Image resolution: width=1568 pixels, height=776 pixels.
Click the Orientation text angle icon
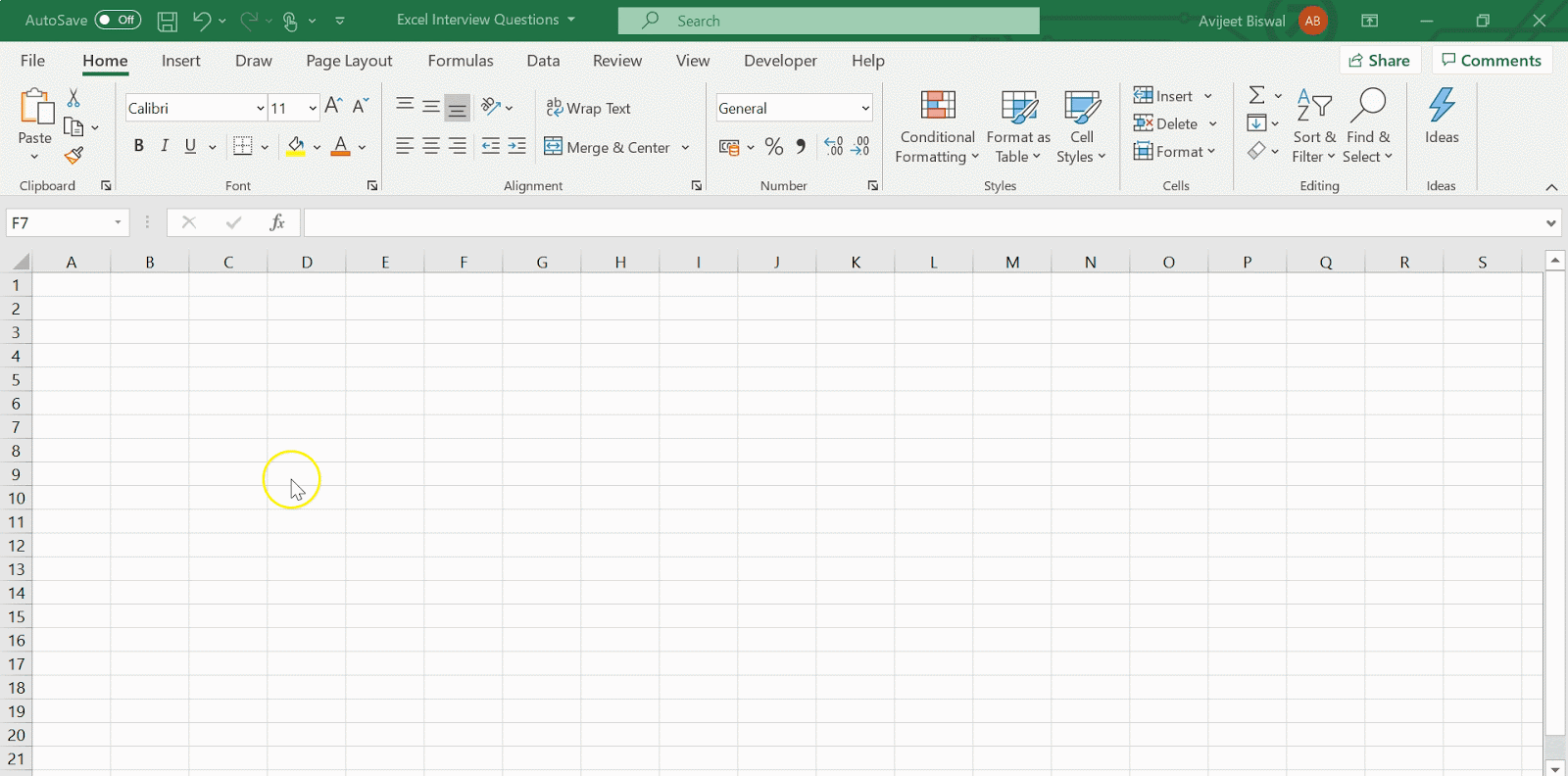491,106
